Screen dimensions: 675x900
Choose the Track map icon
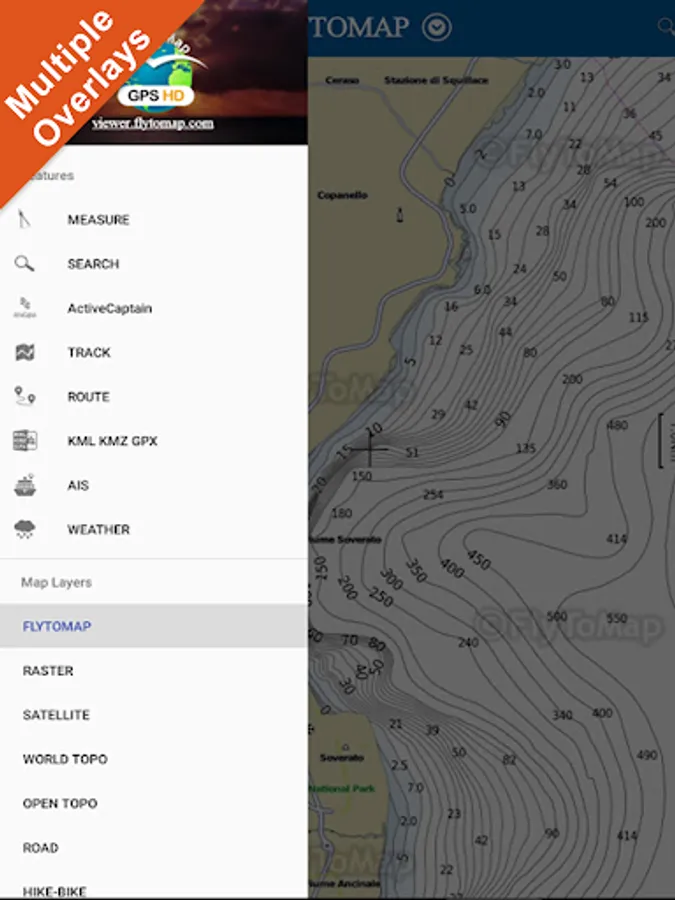(25, 352)
